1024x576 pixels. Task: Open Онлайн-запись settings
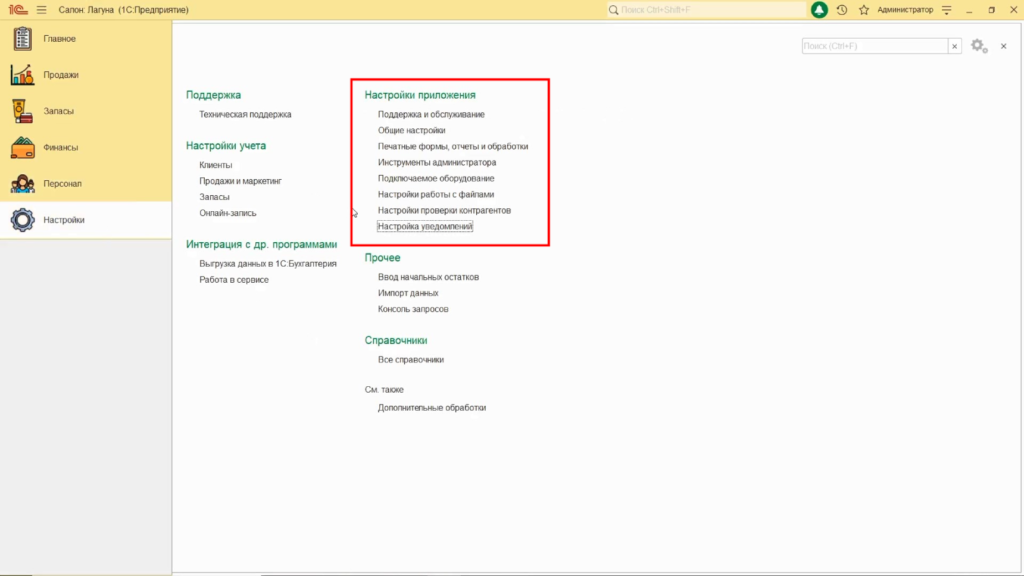pyautogui.click(x=228, y=213)
